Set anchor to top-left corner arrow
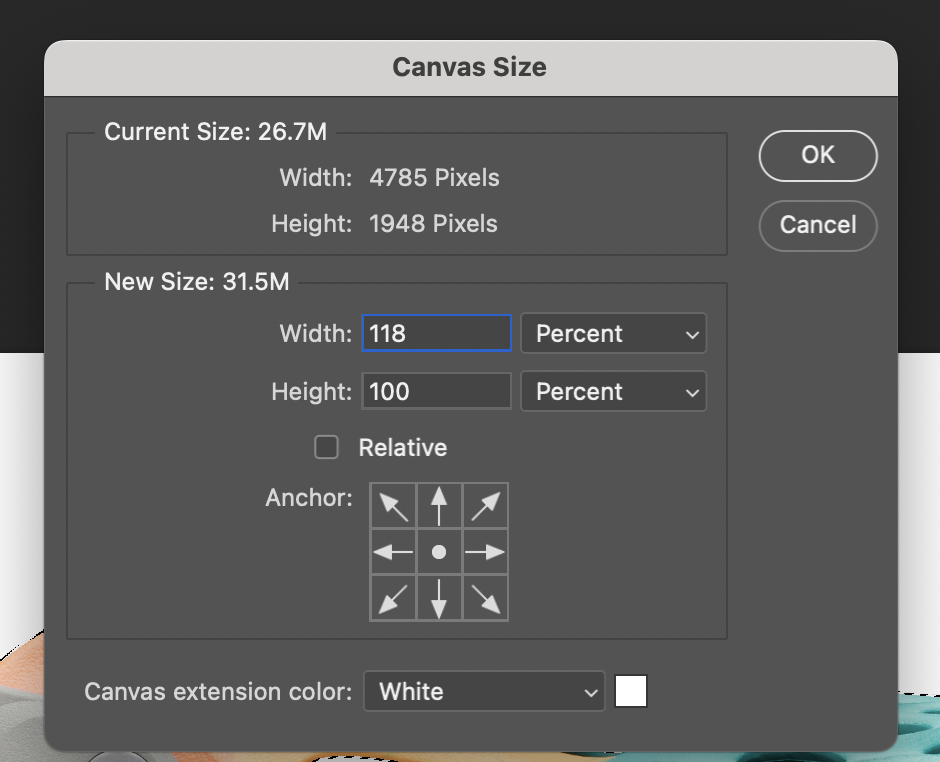940x762 pixels. pos(393,505)
